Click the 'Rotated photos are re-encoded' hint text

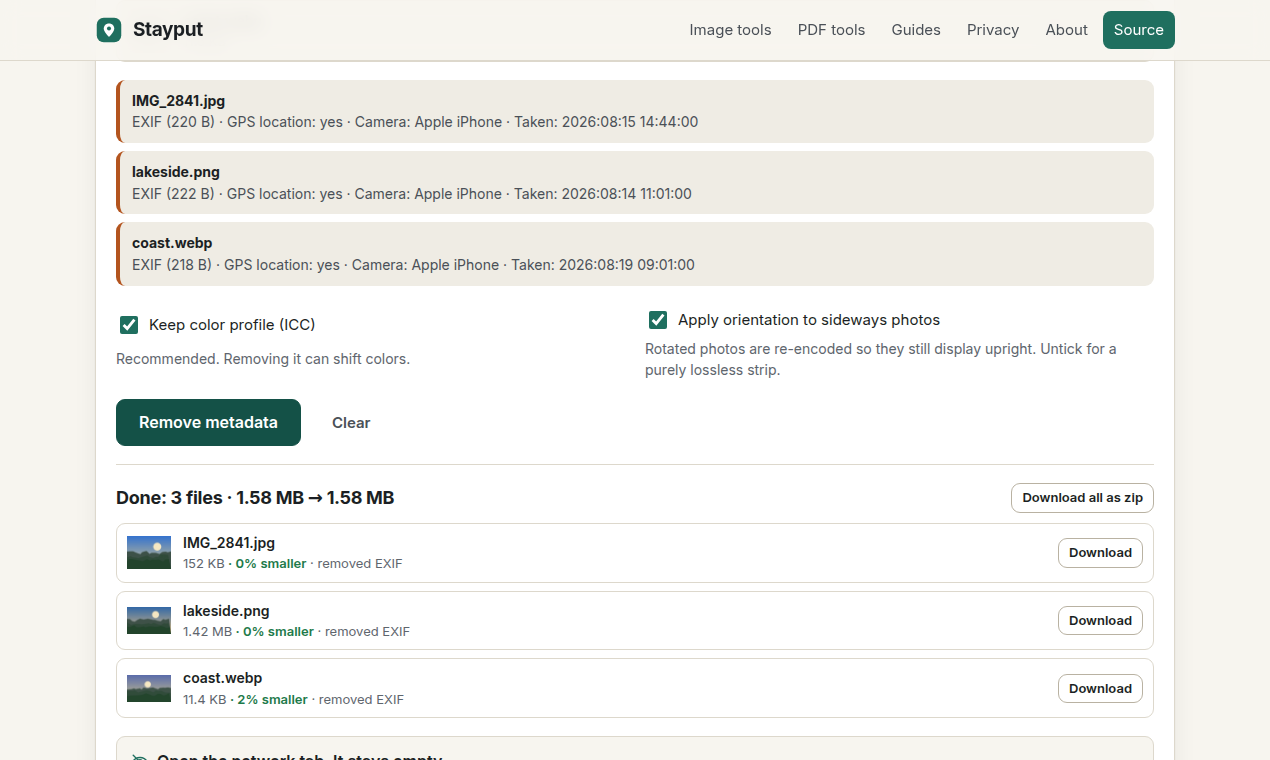[881, 359]
